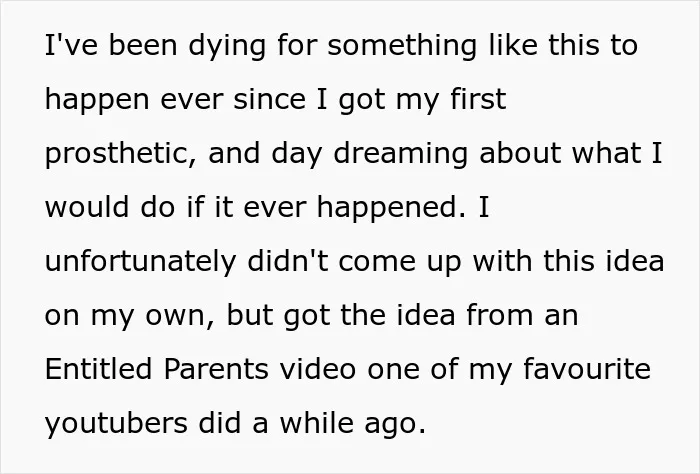Click the word "favourite"
The width and height of the screenshot is (700, 474).
pos(587,369)
